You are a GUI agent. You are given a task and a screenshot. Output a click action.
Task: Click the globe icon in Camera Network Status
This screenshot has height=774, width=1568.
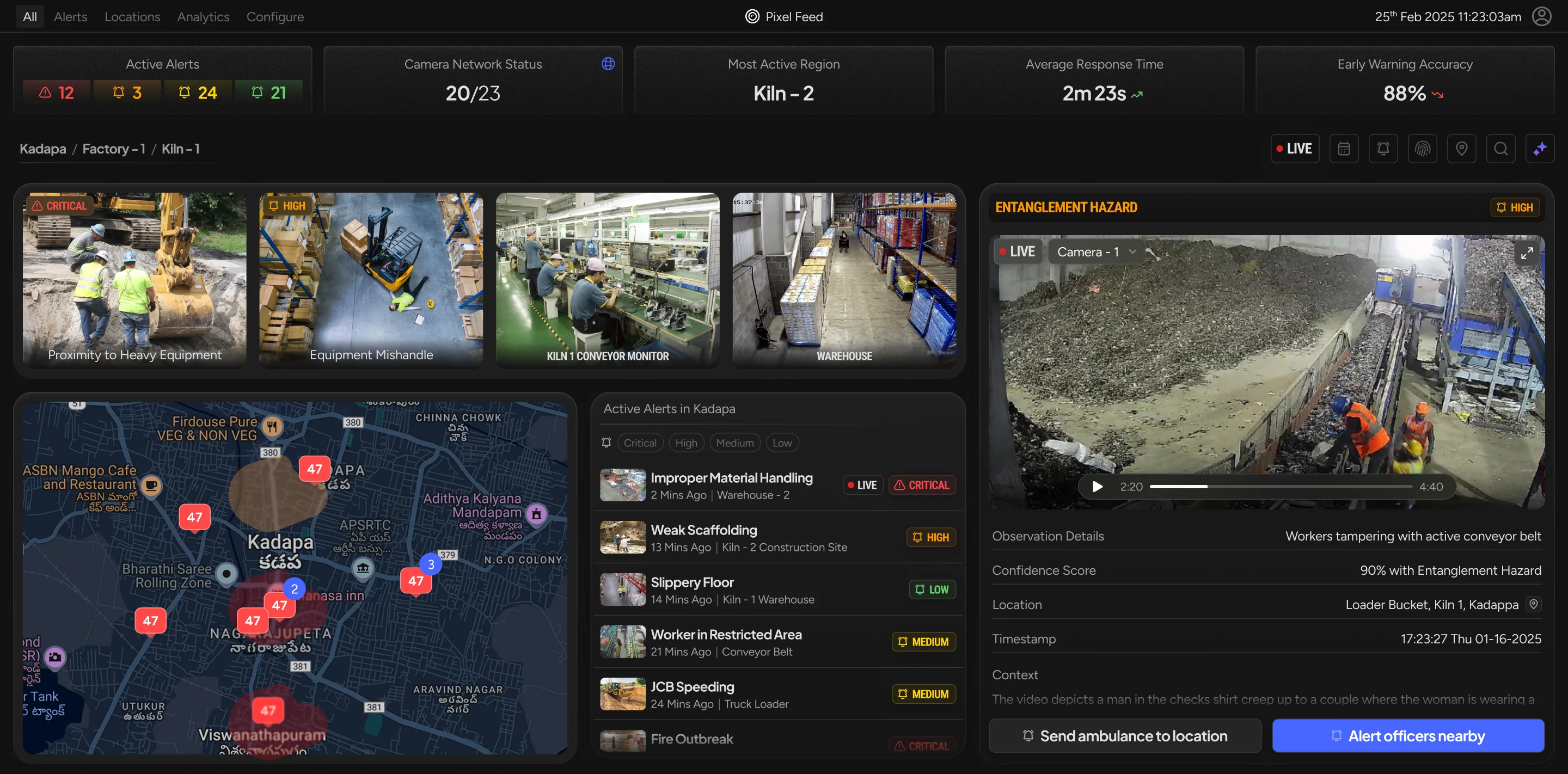tap(608, 63)
